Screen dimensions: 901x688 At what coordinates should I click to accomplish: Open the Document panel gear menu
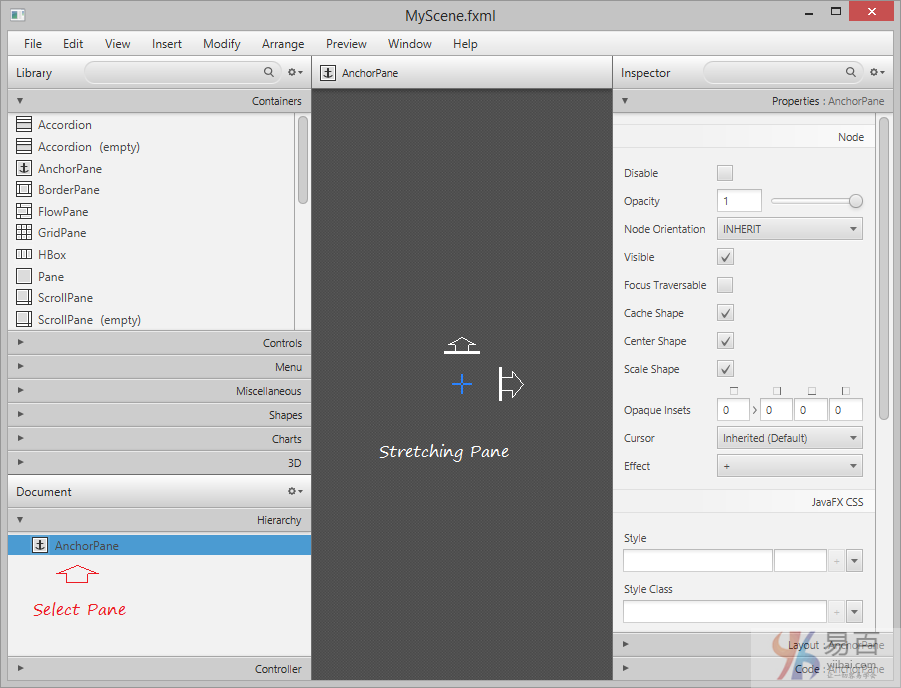tap(295, 492)
